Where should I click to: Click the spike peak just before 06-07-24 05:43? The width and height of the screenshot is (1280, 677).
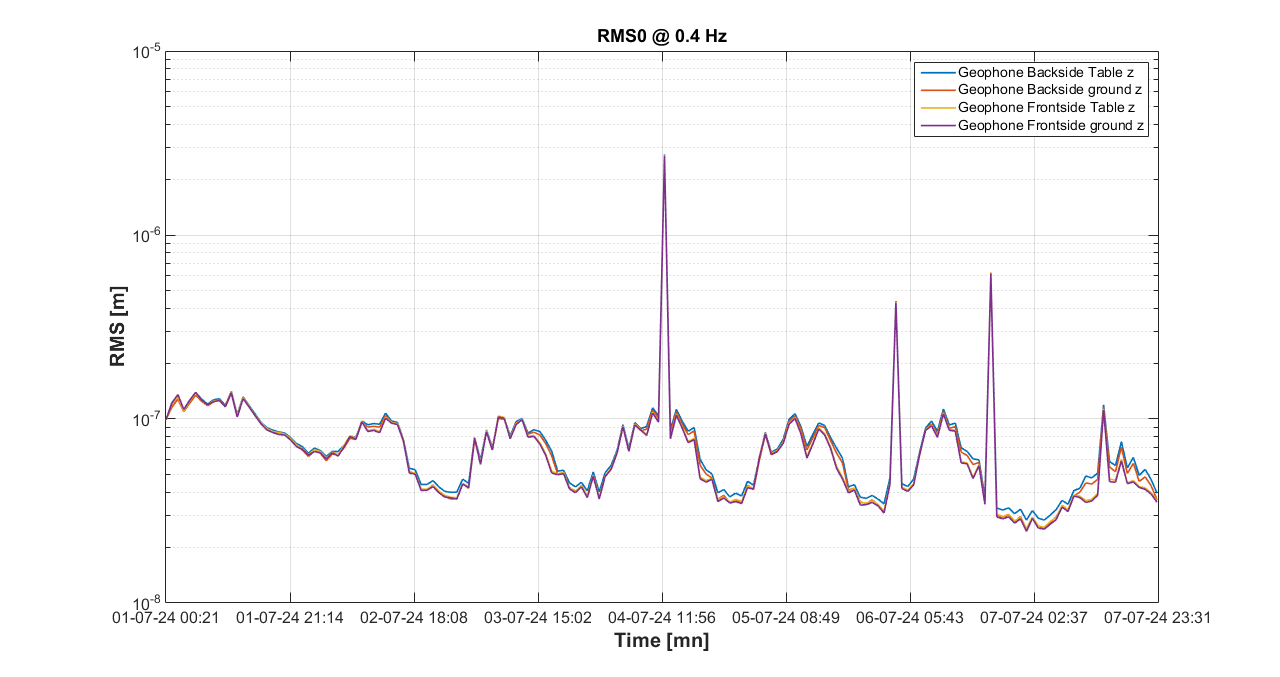tap(896, 301)
